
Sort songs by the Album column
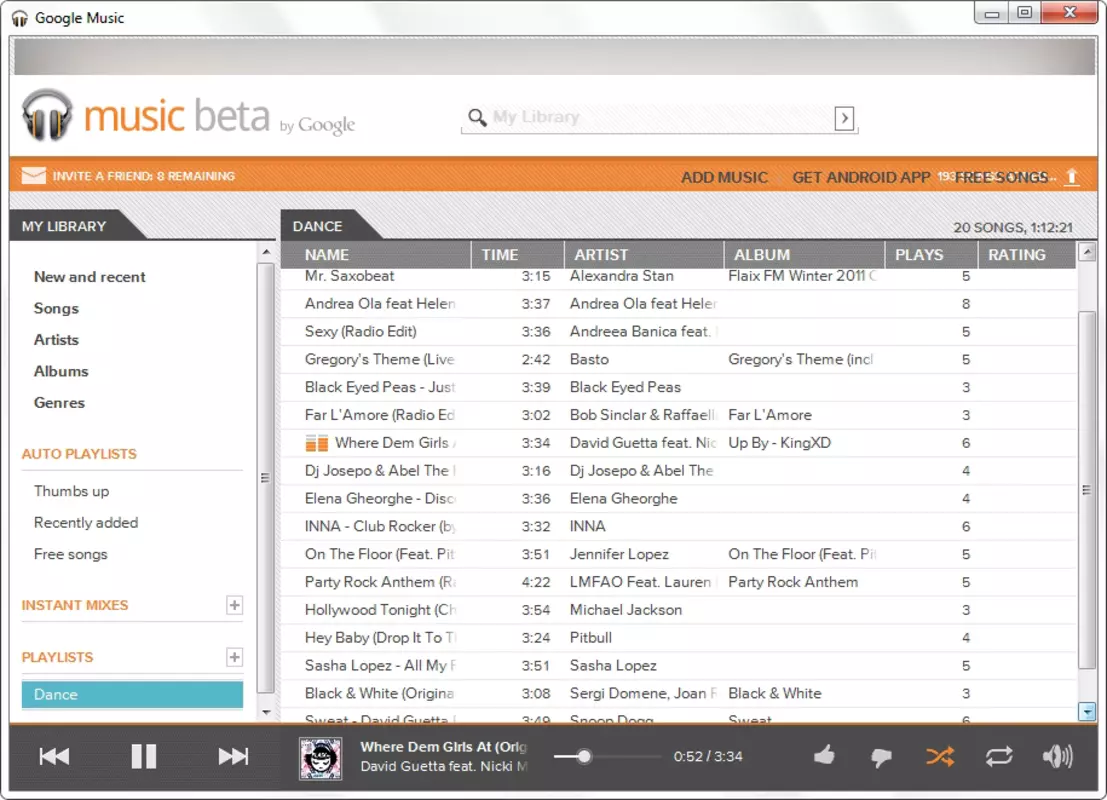tap(804, 255)
